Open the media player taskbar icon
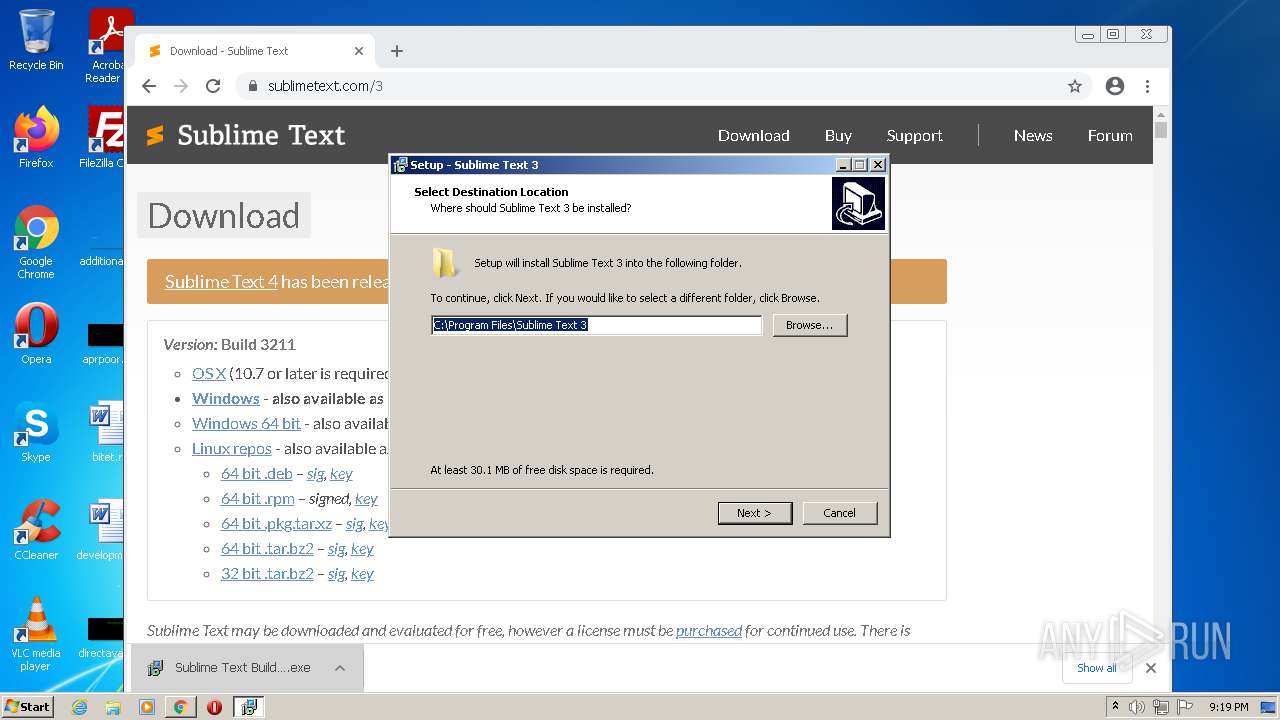Image resolution: width=1280 pixels, height=720 pixels. coord(147,707)
